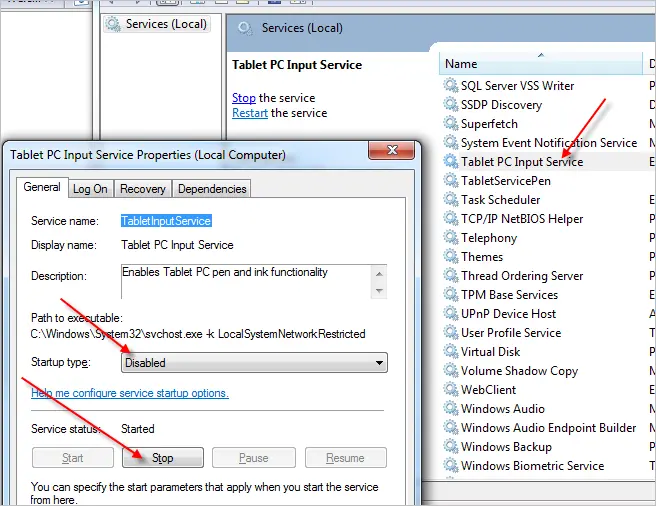The width and height of the screenshot is (656, 506).
Task: Select the User Profile Service row
Action: click(x=511, y=333)
